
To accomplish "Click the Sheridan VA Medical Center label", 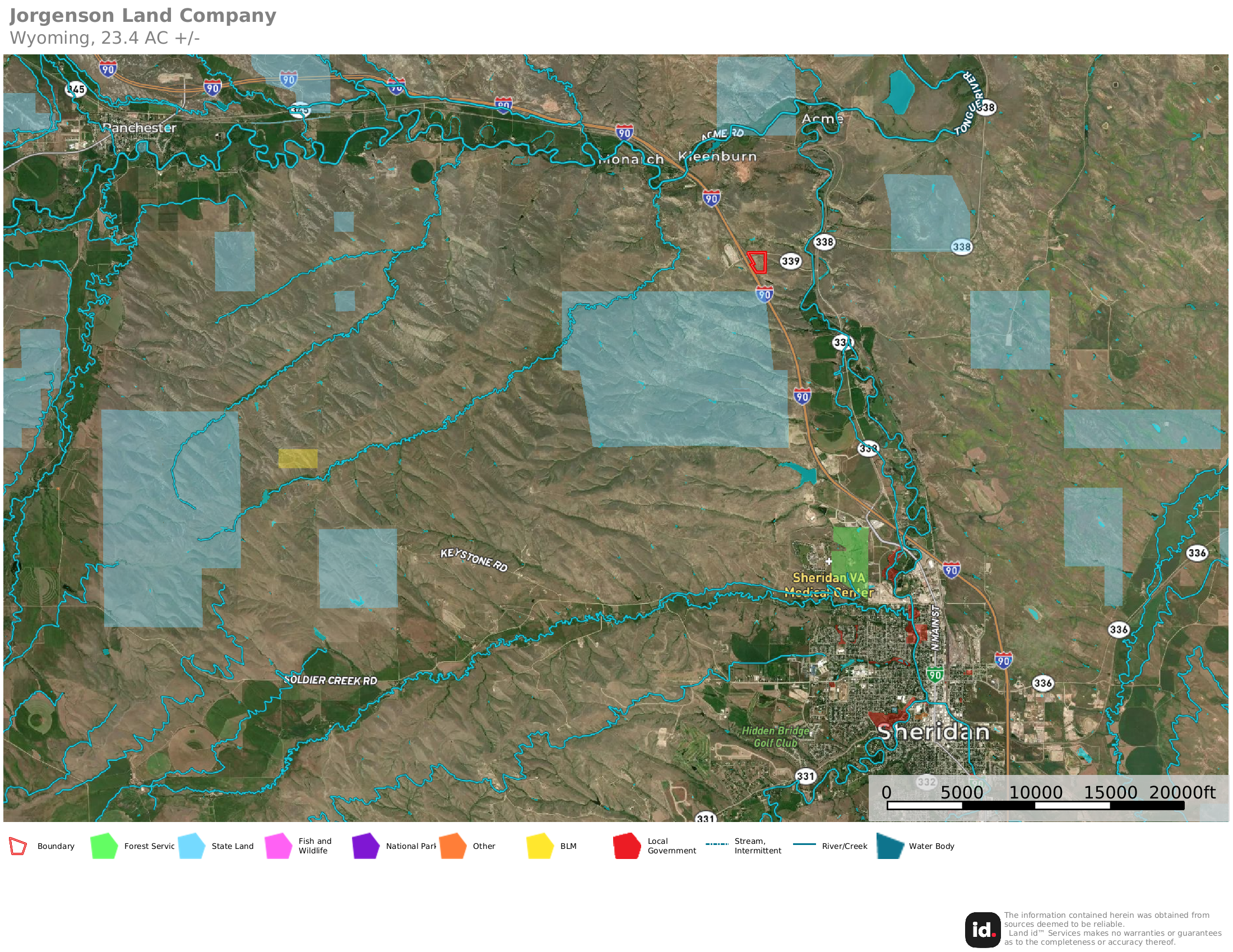I will pos(828,584).
